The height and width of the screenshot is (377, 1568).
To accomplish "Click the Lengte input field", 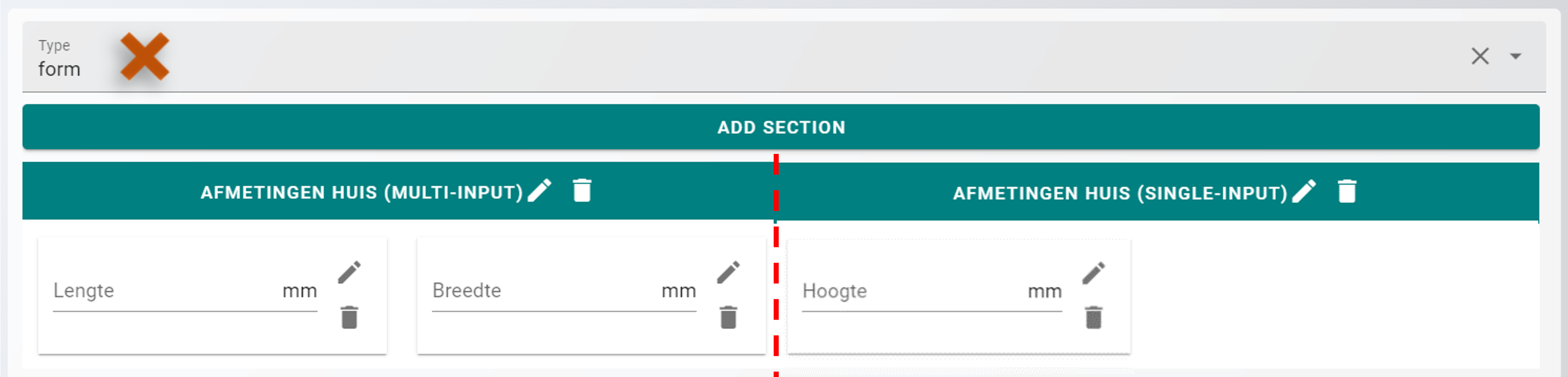I will click(x=164, y=291).
